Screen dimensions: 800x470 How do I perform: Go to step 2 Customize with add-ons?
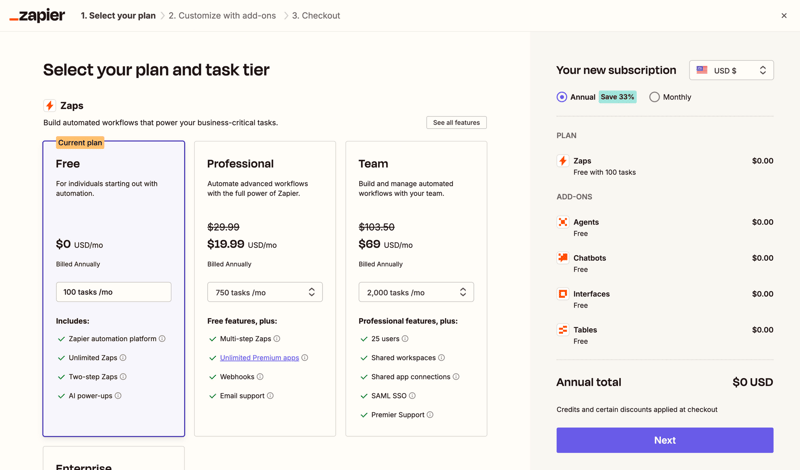(x=222, y=16)
